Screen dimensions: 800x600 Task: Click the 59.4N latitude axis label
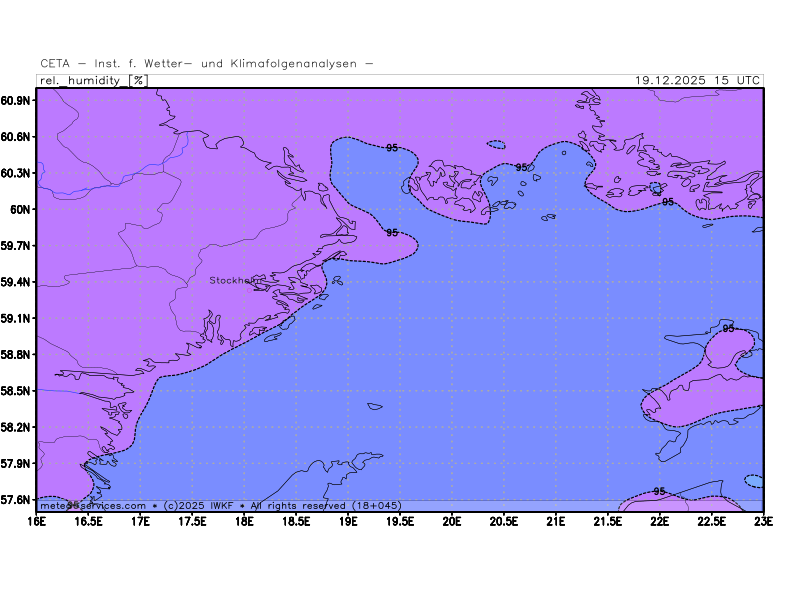pyautogui.click(x=18, y=282)
